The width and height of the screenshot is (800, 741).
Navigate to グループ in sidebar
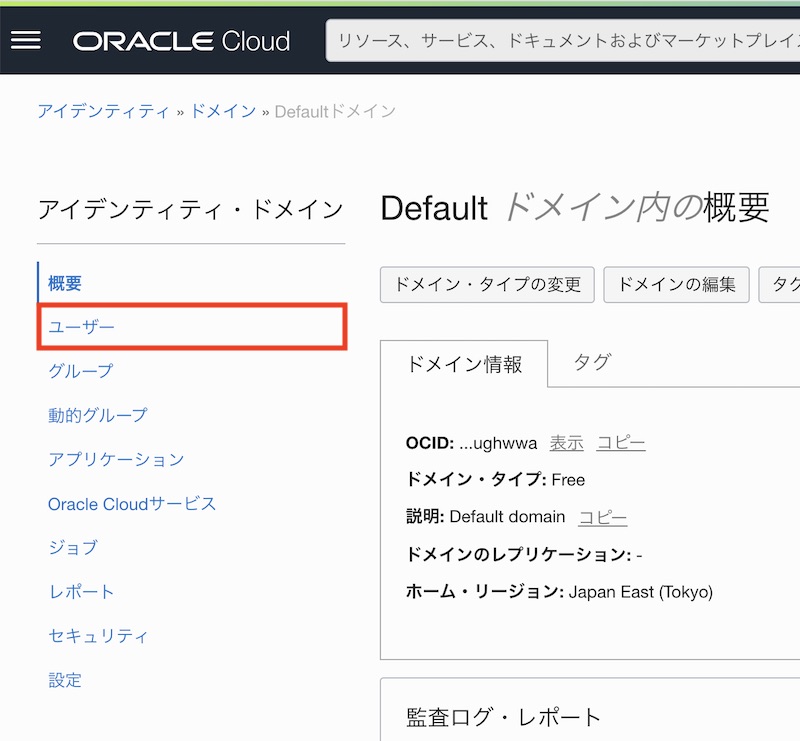pos(81,371)
